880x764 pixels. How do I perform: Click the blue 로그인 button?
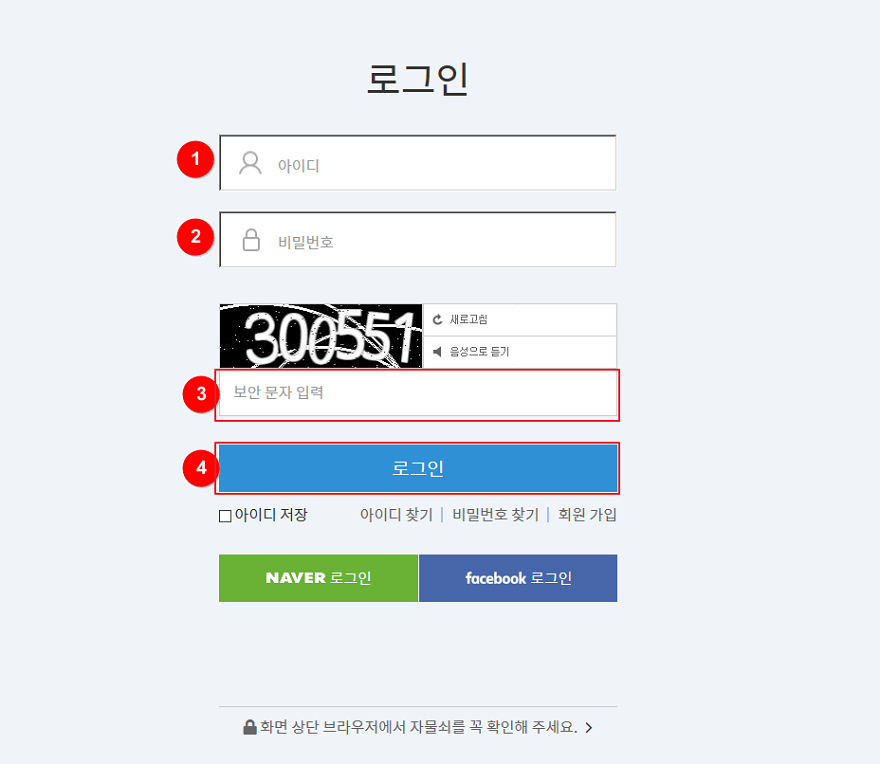click(x=418, y=468)
